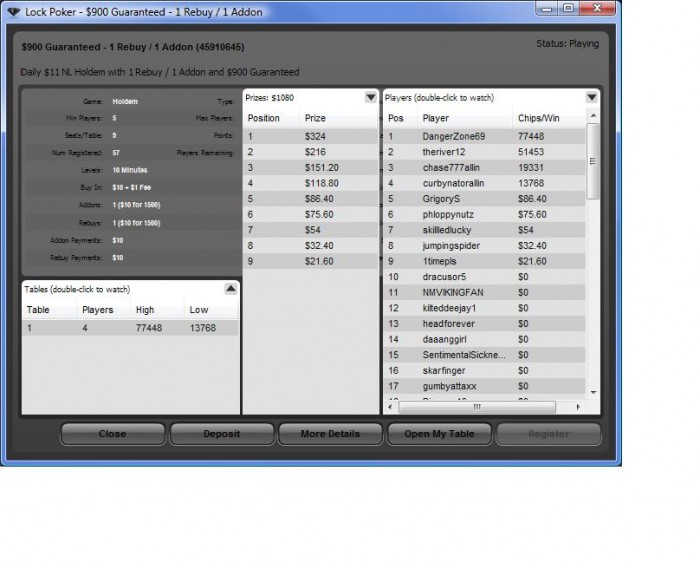Image resolution: width=700 pixels, height=562 pixels.
Task: Click the horizontal scrollbar thumb in Players
Action: [x=477, y=407]
